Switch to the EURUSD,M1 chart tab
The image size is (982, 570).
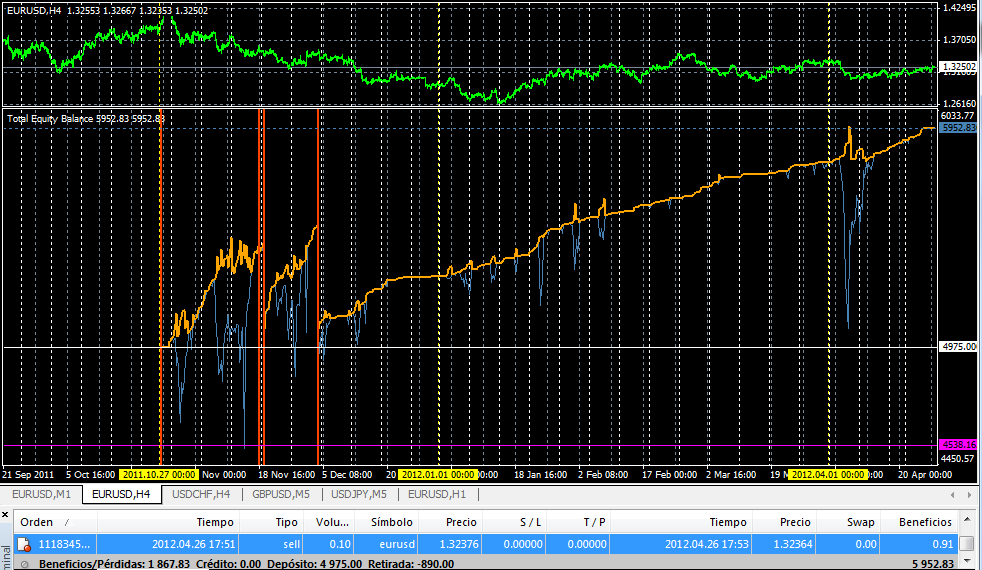(x=40, y=494)
